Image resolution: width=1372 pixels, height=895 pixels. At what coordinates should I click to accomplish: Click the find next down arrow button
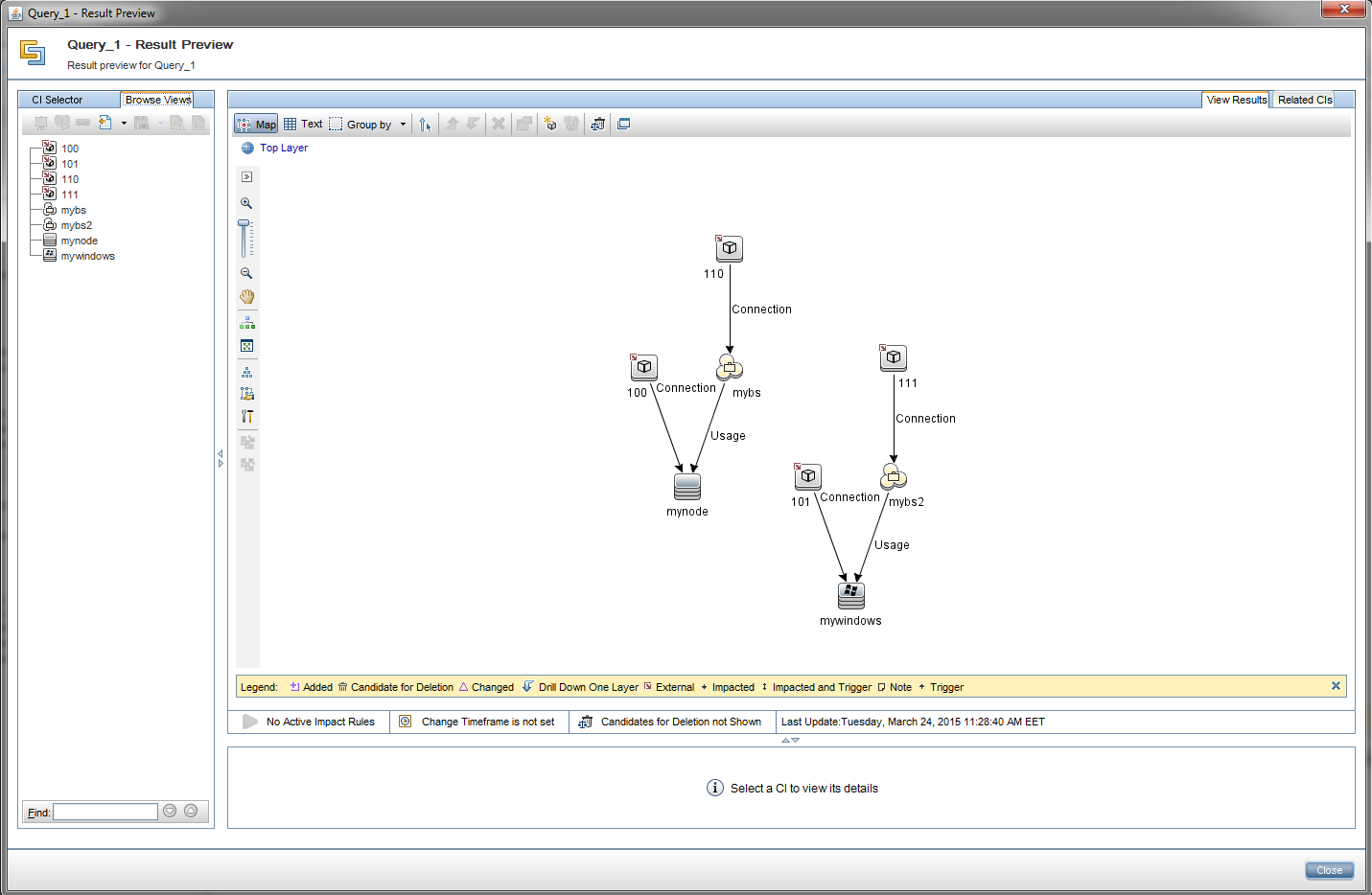(x=170, y=811)
